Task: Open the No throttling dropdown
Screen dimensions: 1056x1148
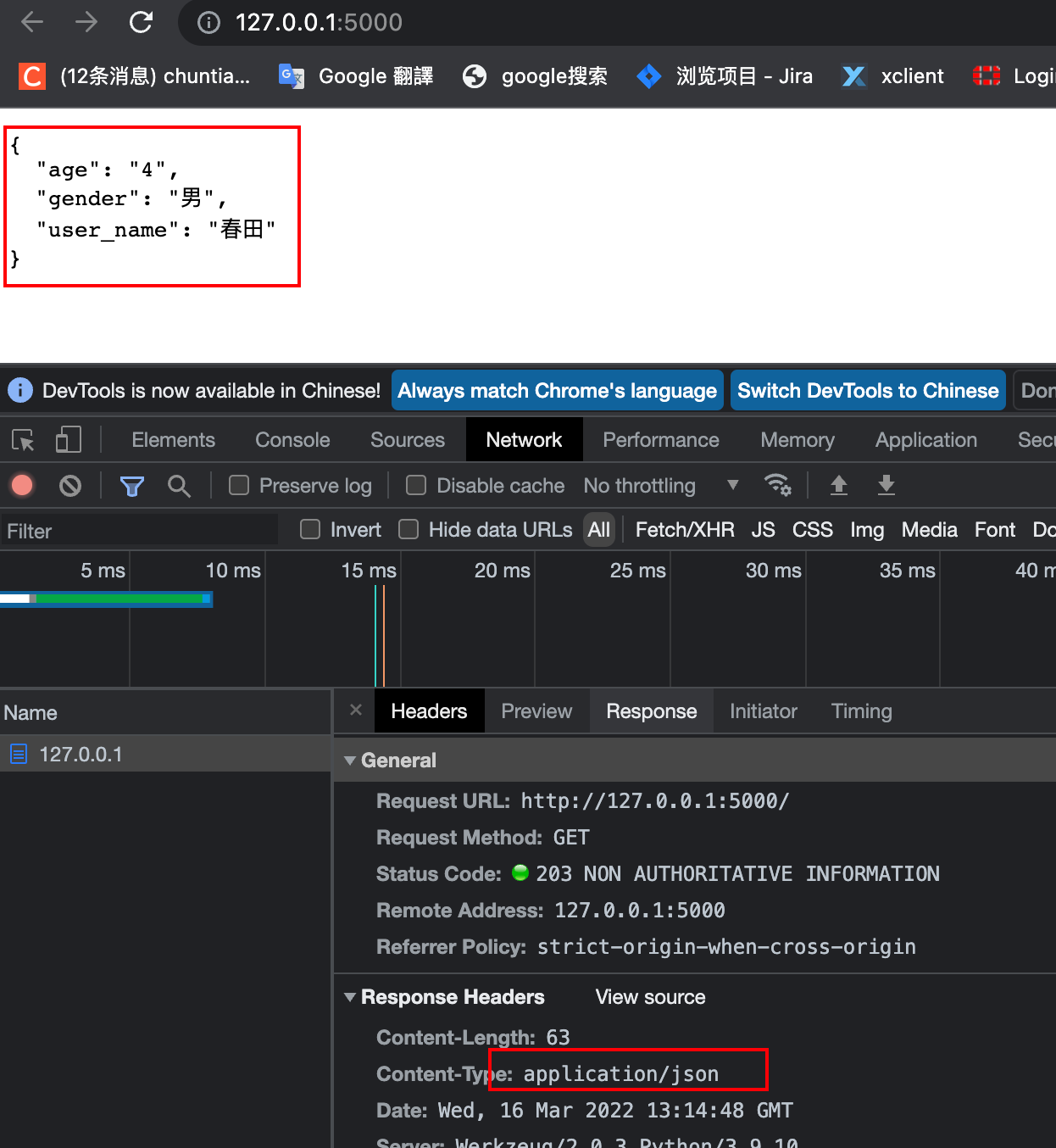Action: [x=661, y=486]
